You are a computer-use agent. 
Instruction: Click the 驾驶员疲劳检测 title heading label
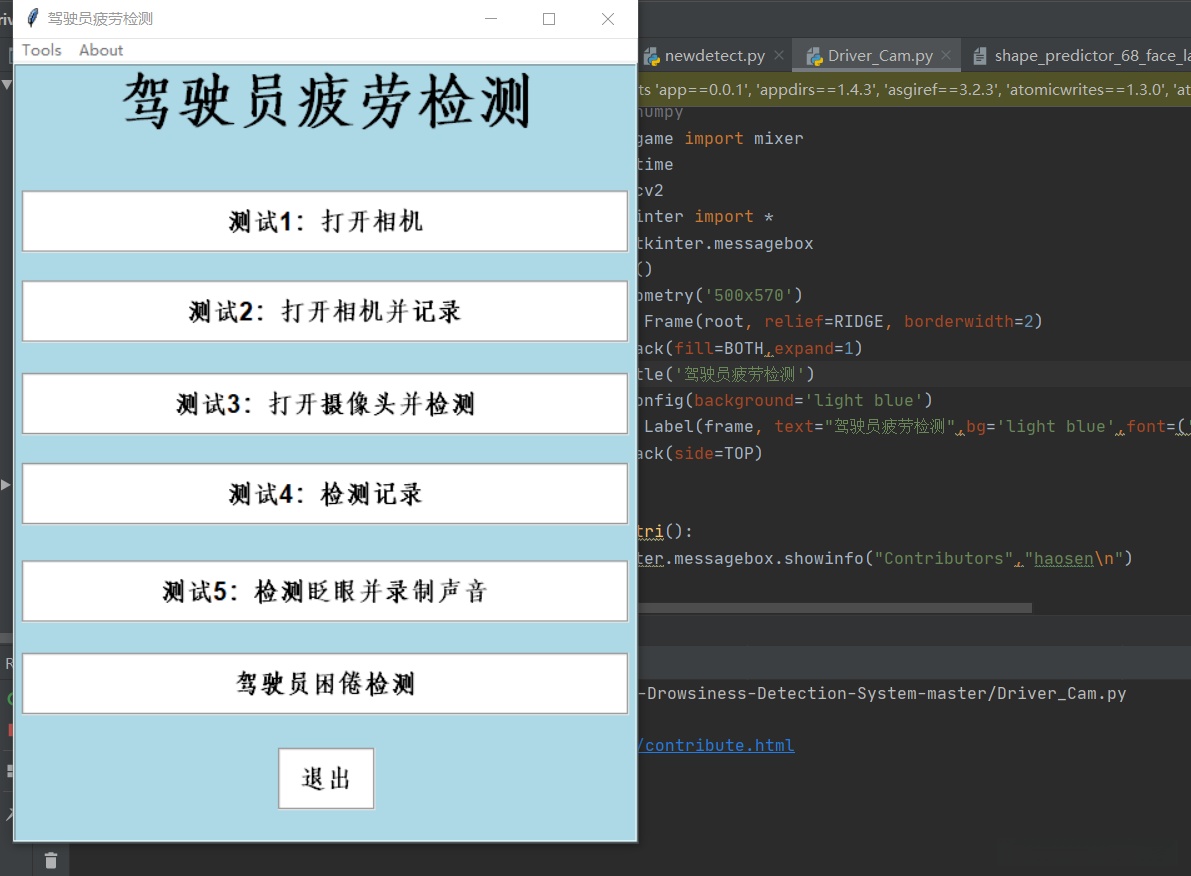tap(326, 101)
